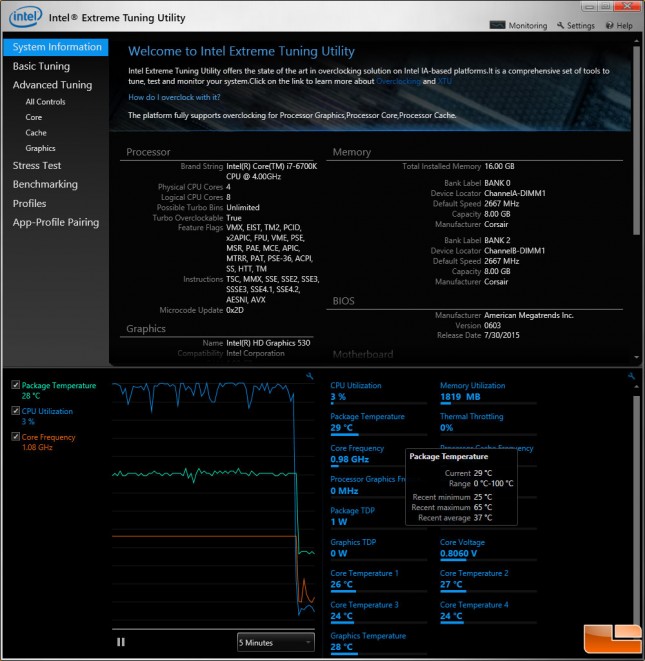The height and width of the screenshot is (661, 645).
Task: Click the Core Temperature 2 monitor
Action: point(488,580)
